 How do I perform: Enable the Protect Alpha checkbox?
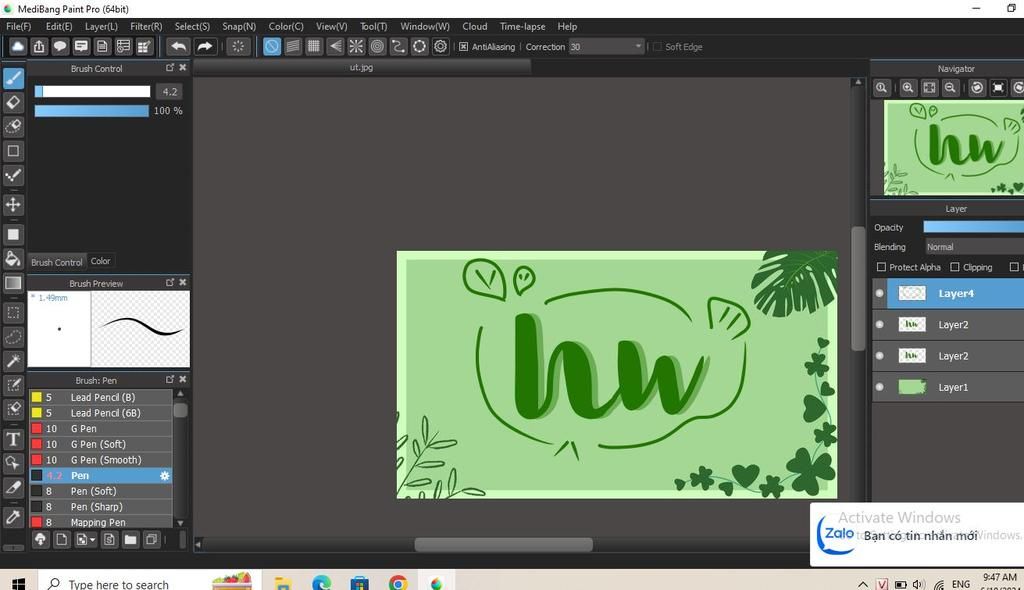point(882,267)
